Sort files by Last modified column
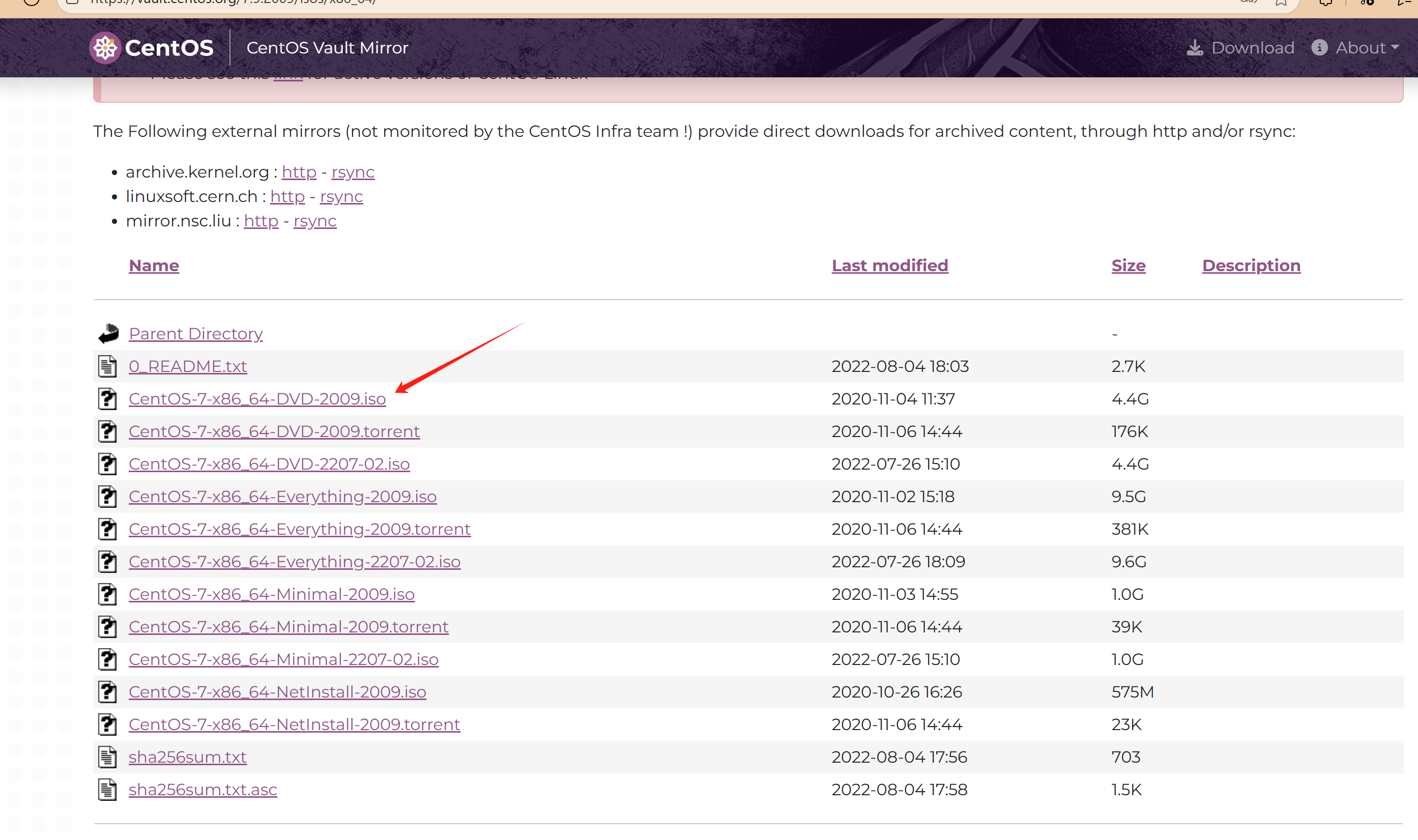Viewport: 1418px width, 840px height. coord(889,266)
